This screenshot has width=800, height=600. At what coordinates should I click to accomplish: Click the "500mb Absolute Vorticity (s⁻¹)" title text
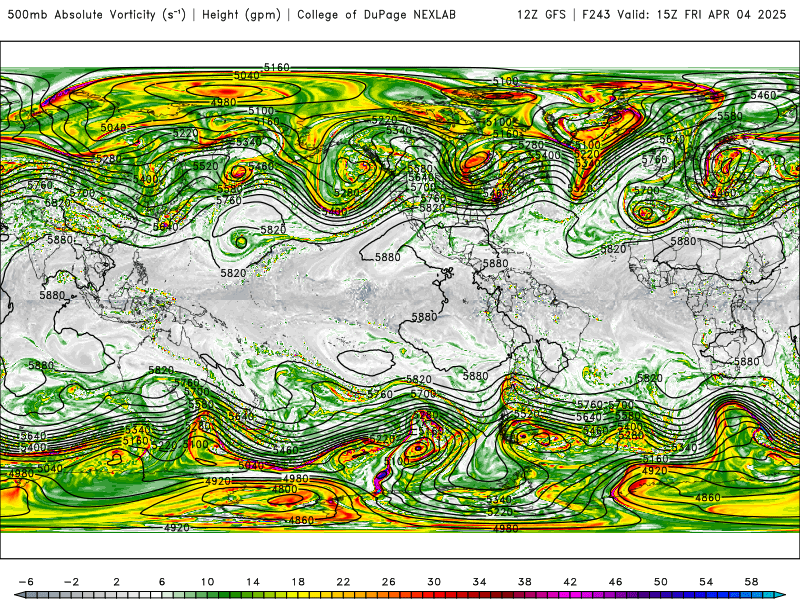click(96, 15)
